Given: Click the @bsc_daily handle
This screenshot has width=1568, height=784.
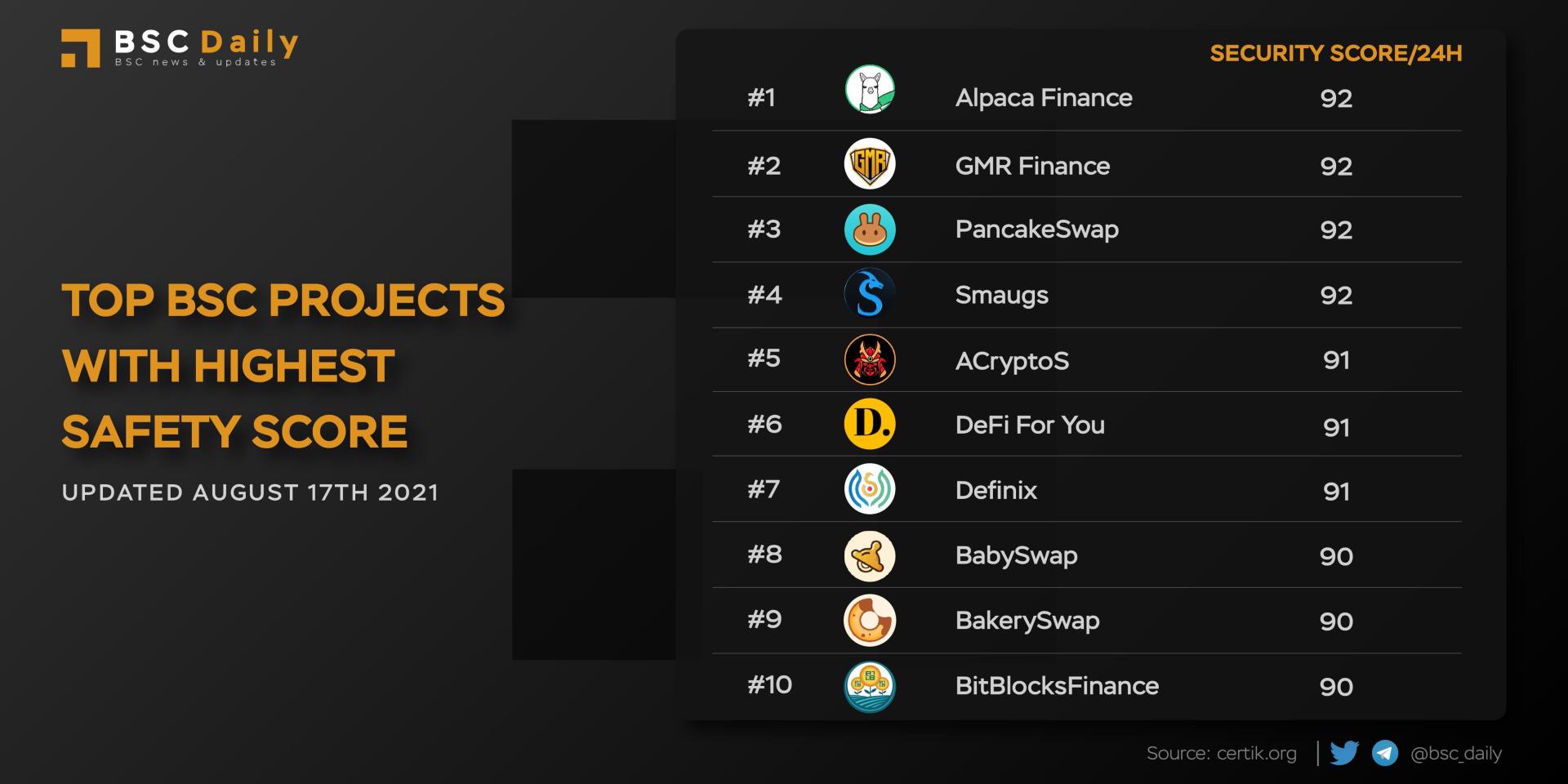Looking at the screenshot, I should [x=1456, y=753].
